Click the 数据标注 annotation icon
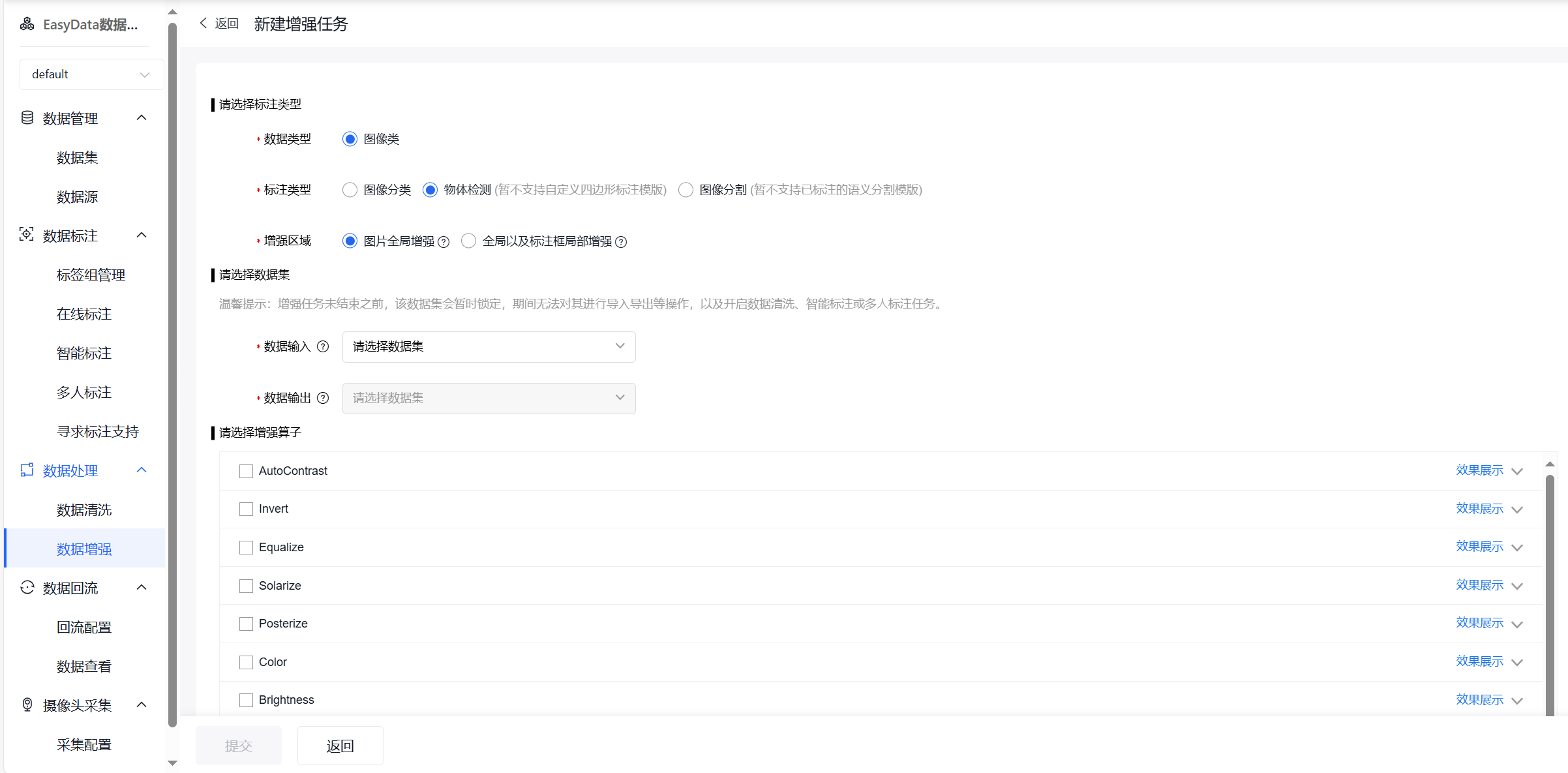 (x=27, y=235)
